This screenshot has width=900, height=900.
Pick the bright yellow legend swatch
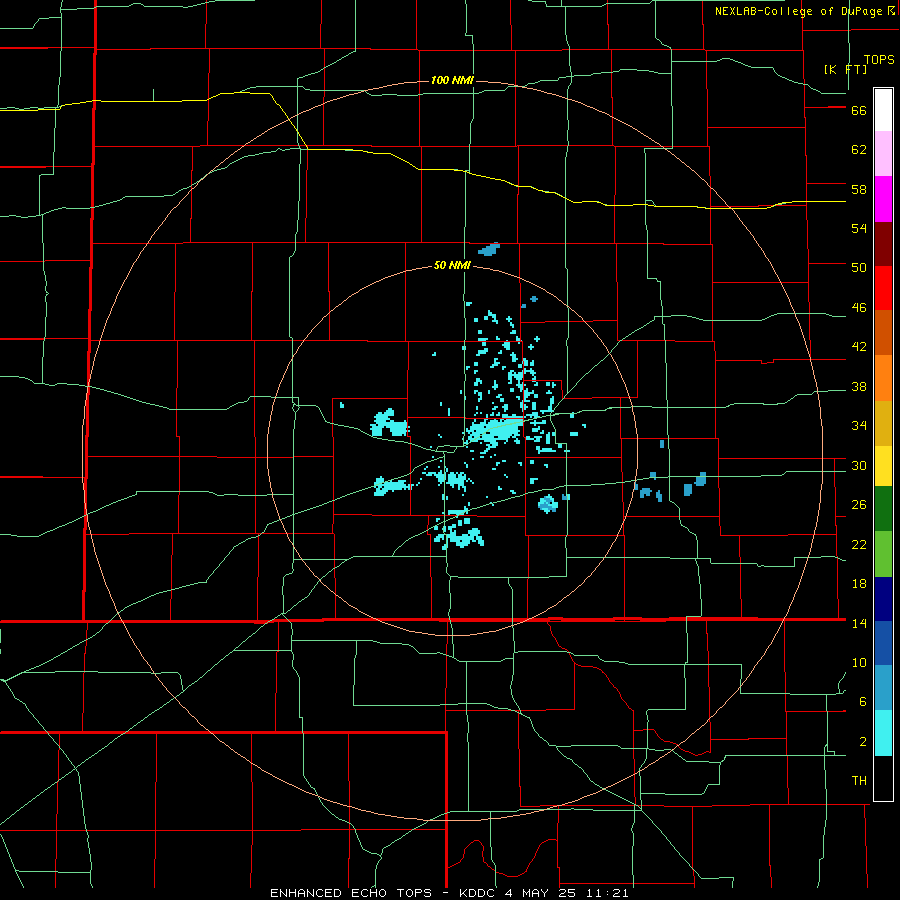[x=883, y=466]
